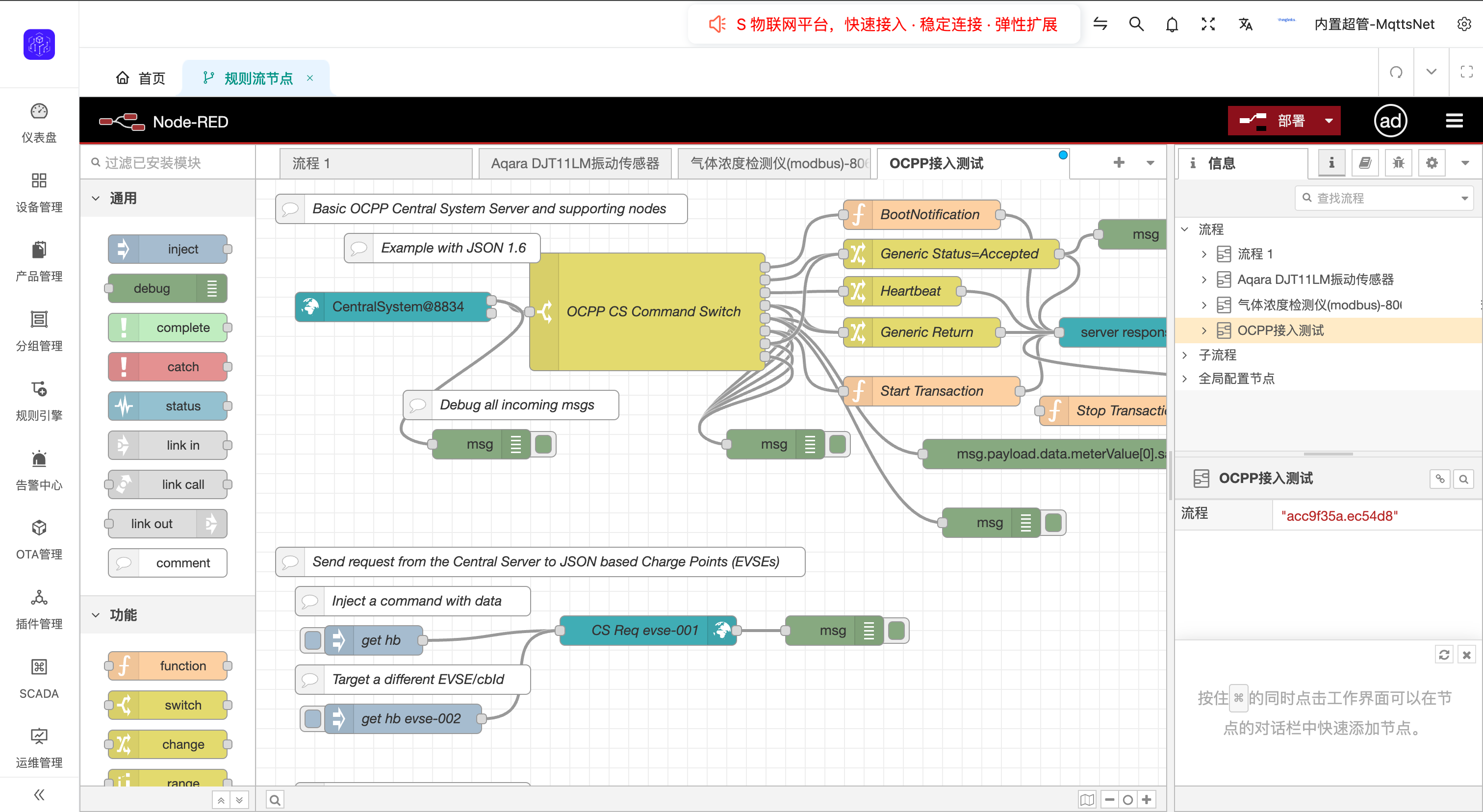Open 设备管理 in the left sidebar
Image resolution: width=1483 pixels, height=812 pixels.
(x=39, y=192)
